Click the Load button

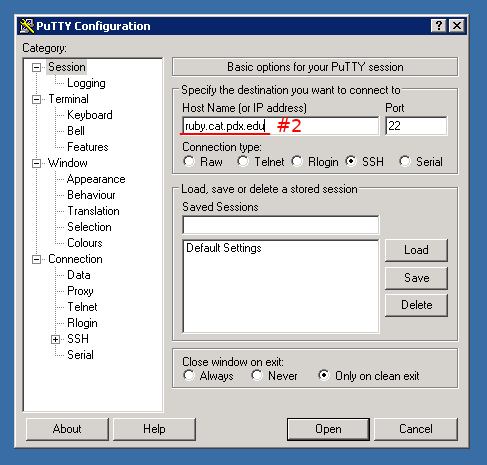pyautogui.click(x=416, y=250)
